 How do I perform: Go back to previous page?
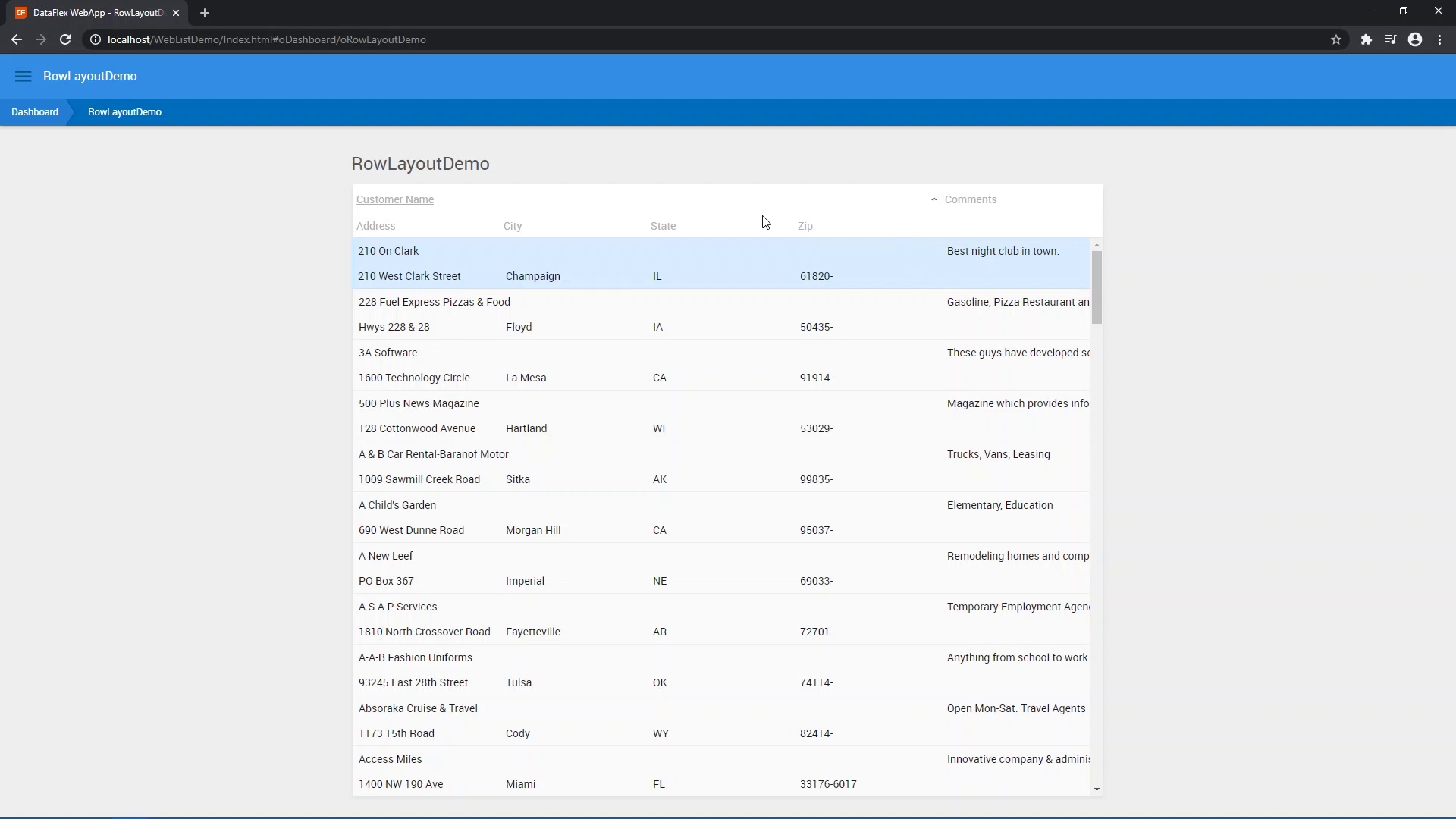point(17,39)
